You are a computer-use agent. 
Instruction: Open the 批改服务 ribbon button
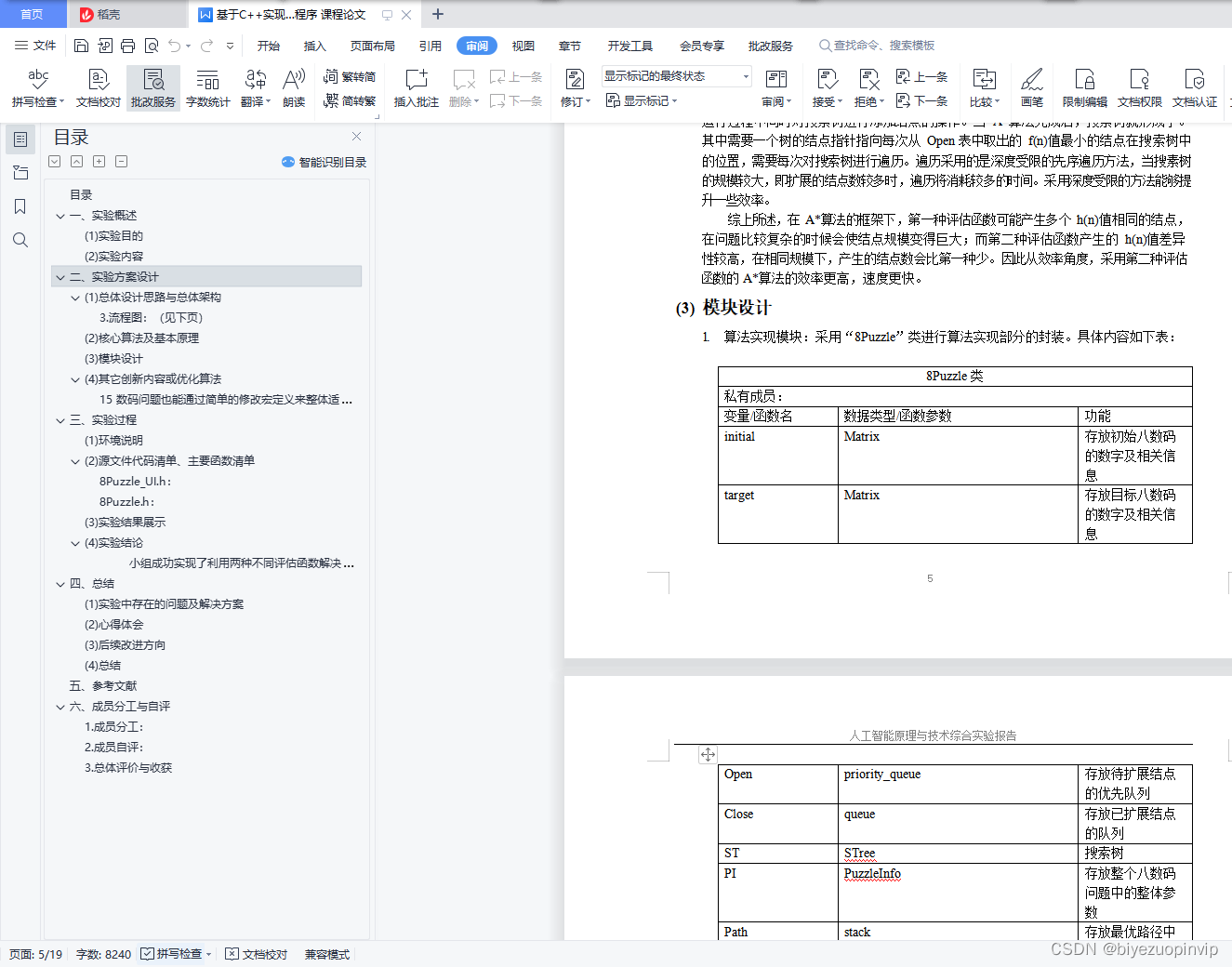(x=153, y=88)
